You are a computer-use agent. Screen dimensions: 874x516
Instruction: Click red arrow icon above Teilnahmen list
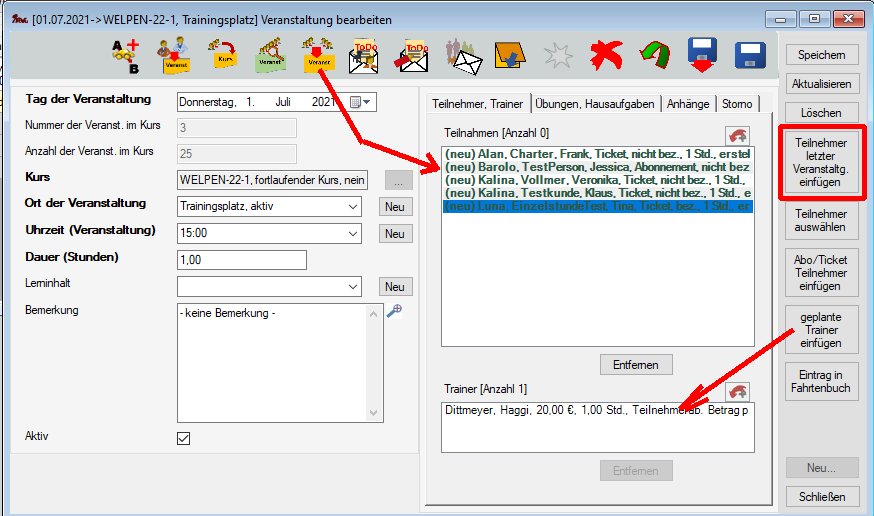[x=736, y=134]
